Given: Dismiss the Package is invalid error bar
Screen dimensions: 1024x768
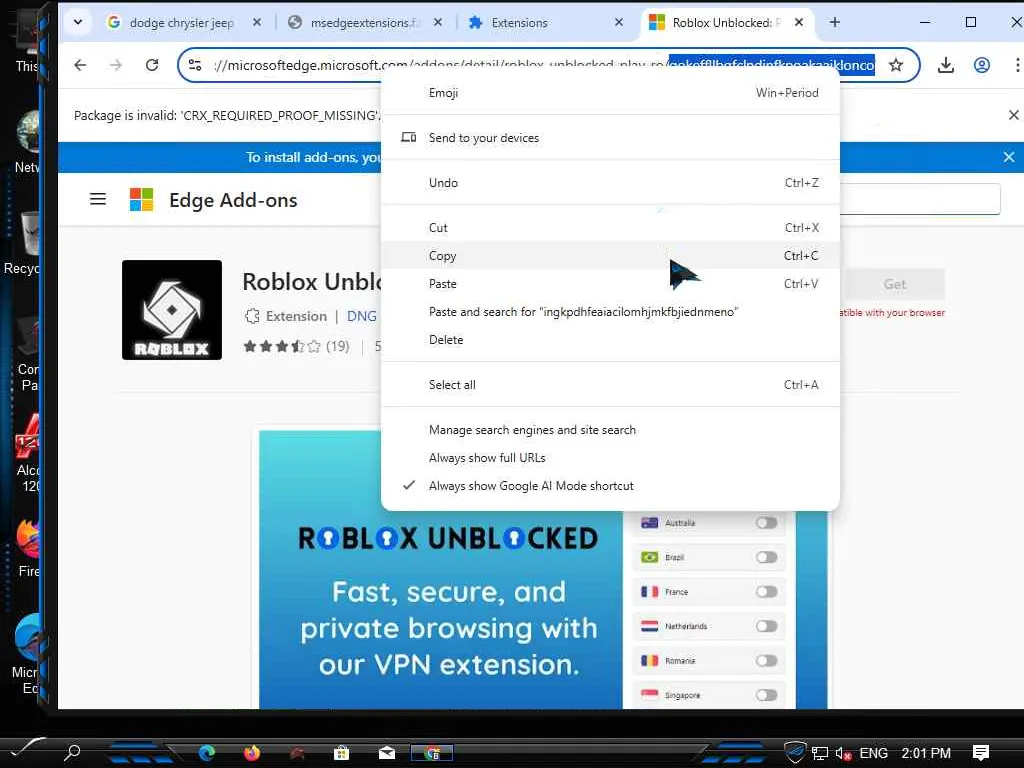Looking at the screenshot, I should (x=1014, y=116).
